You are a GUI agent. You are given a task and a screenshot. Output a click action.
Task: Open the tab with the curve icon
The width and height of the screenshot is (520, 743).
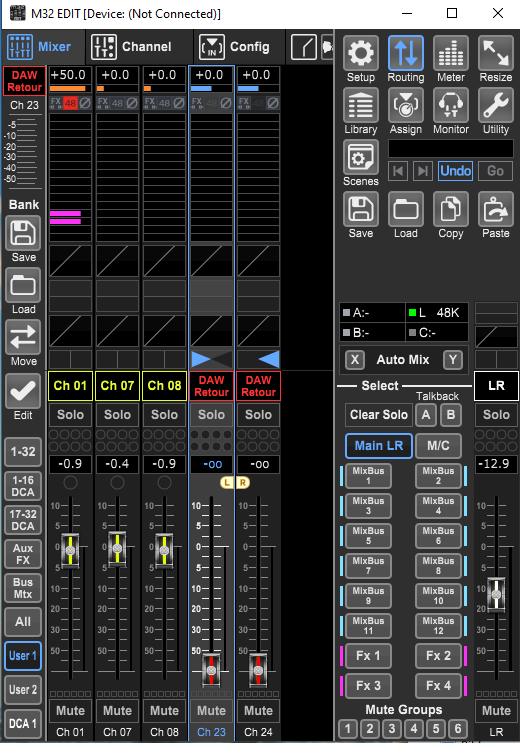pyautogui.click(x=304, y=47)
